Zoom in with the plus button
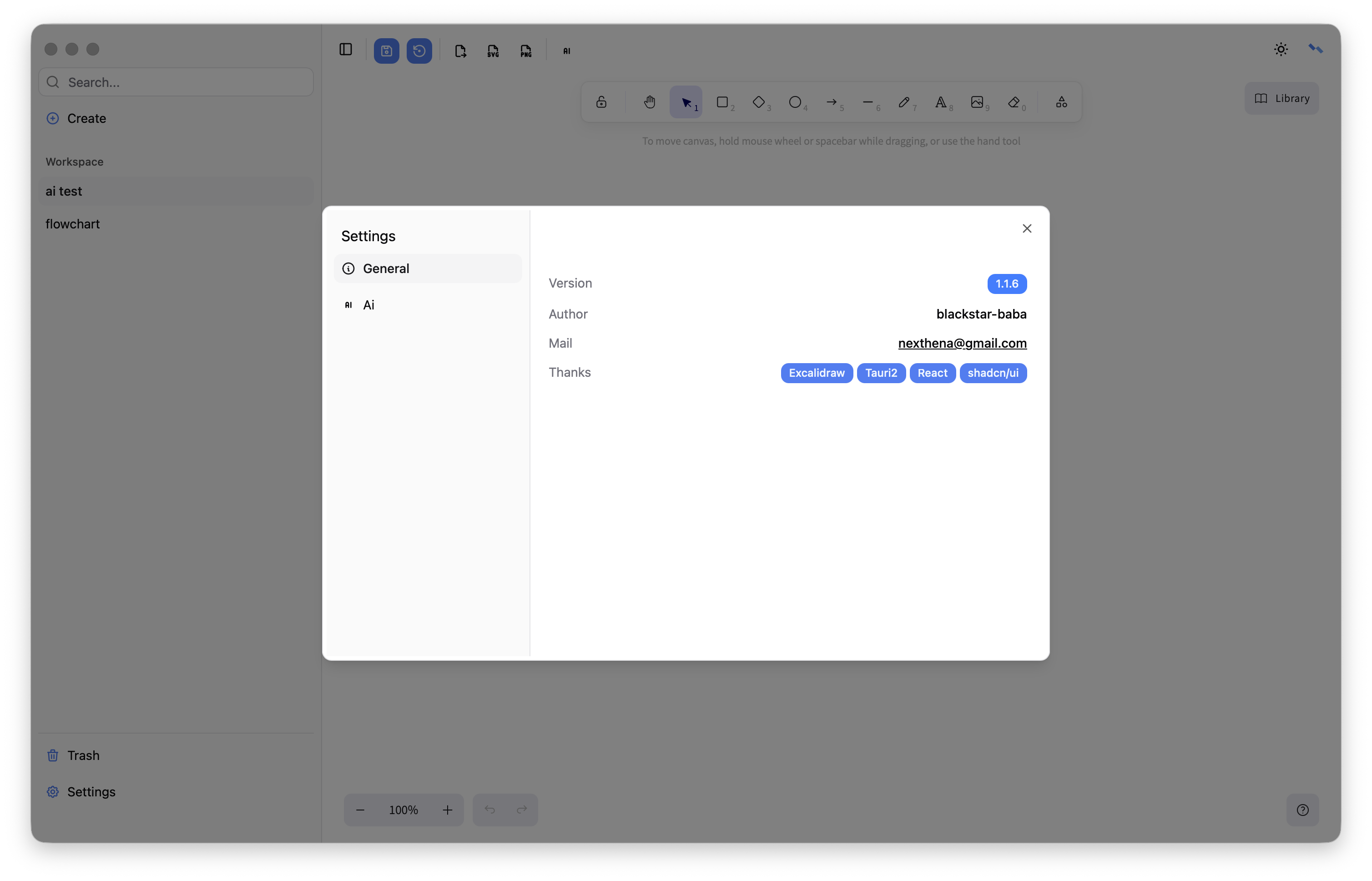 coord(448,810)
